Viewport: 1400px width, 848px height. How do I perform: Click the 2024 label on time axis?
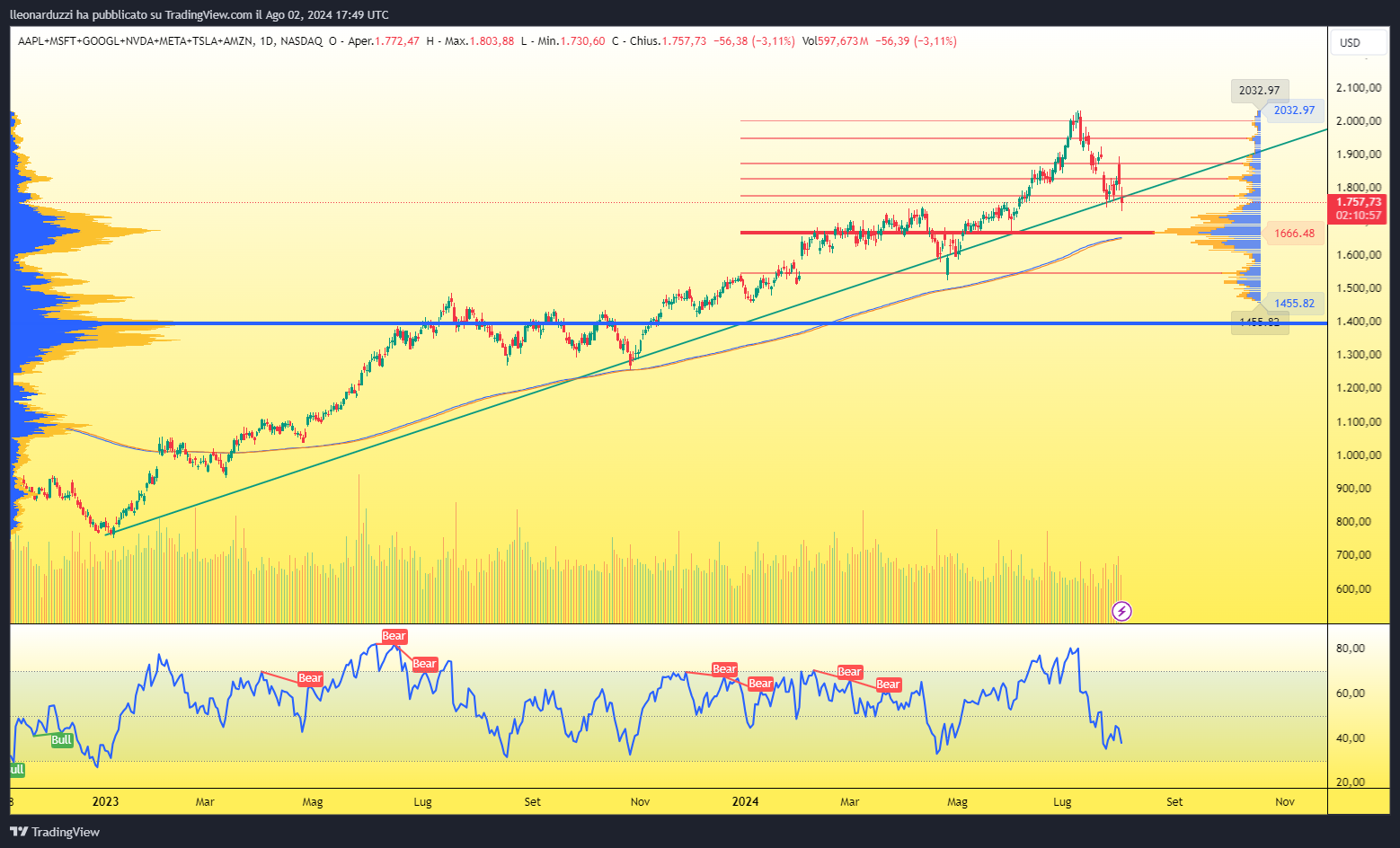745,801
